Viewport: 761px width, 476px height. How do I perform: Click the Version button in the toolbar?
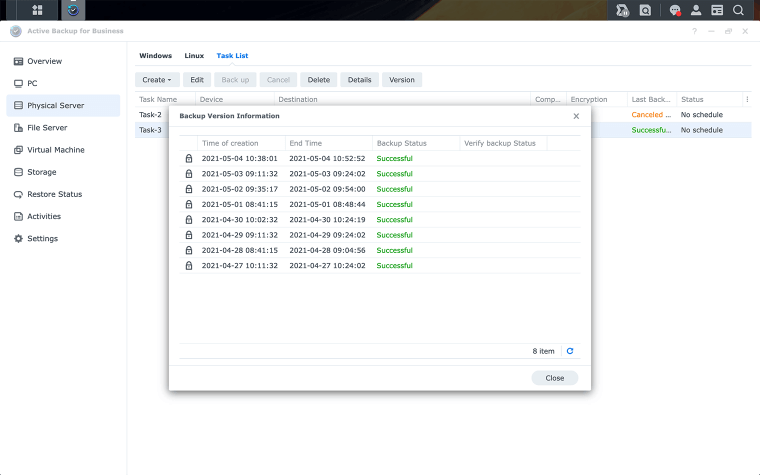pos(401,79)
